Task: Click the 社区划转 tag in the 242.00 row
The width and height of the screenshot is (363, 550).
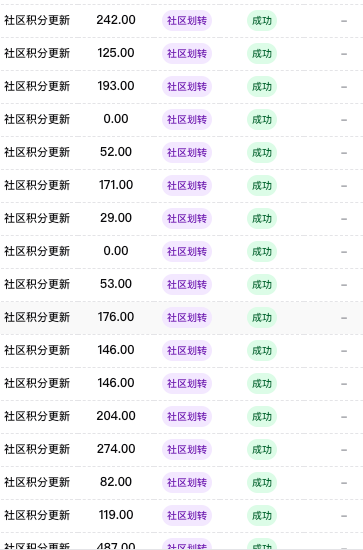Action: (x=187, y=21)
